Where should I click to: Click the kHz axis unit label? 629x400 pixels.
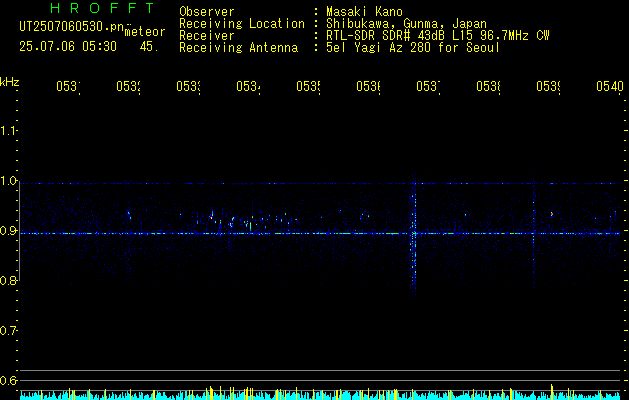point(10,82)
